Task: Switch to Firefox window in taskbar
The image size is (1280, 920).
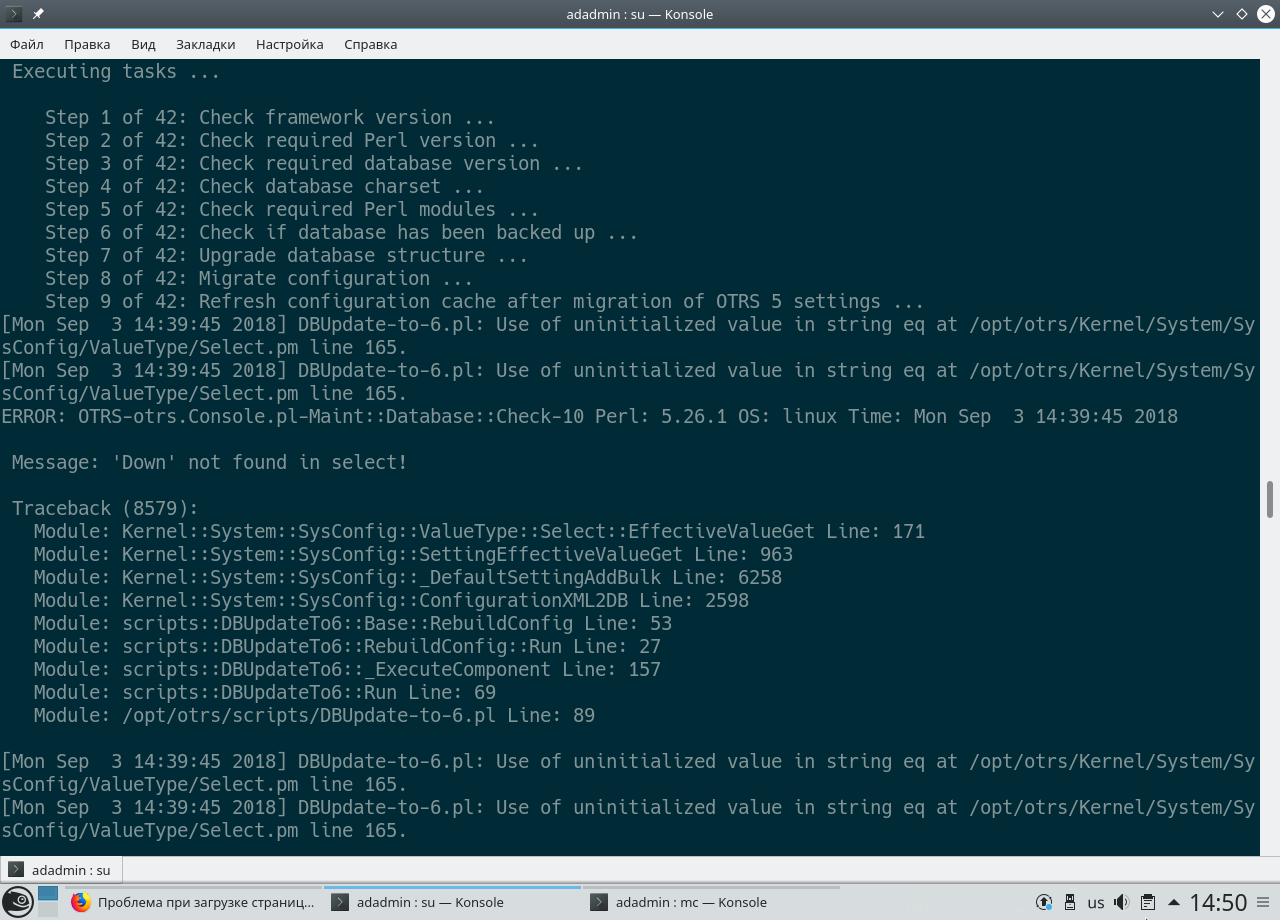Action: click(x=193, y=902)
